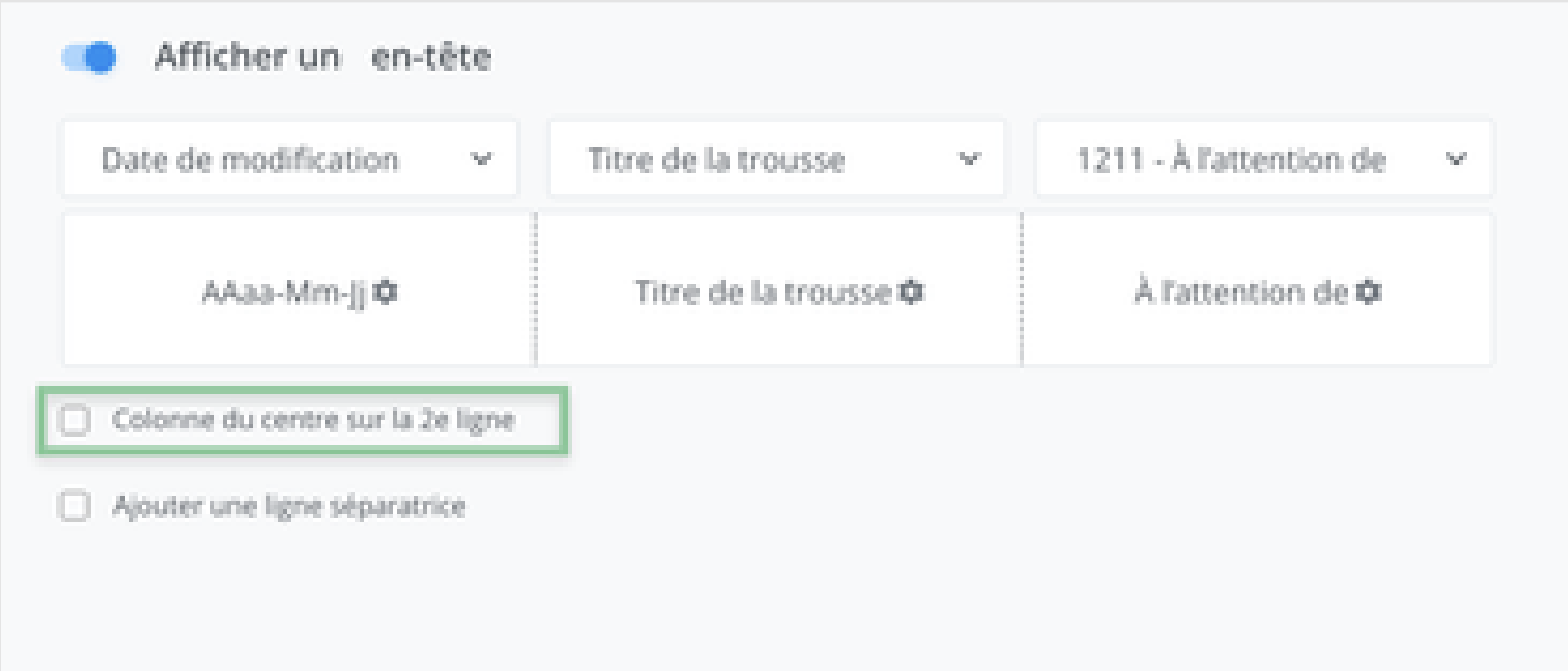Click the dotted divider between left and center cells

[536, 290]
